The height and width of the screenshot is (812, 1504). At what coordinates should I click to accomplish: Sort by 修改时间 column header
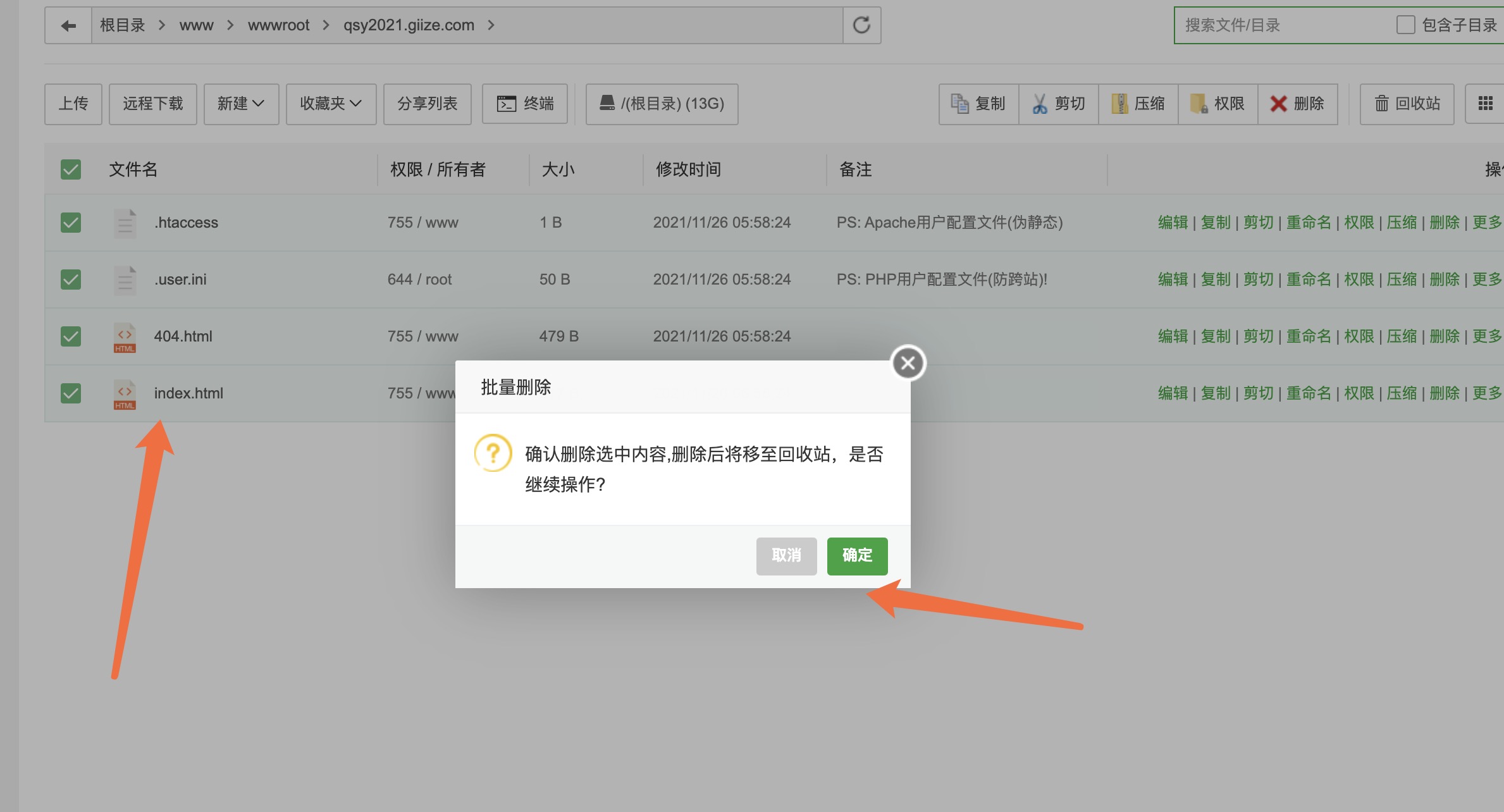(688, 169)
